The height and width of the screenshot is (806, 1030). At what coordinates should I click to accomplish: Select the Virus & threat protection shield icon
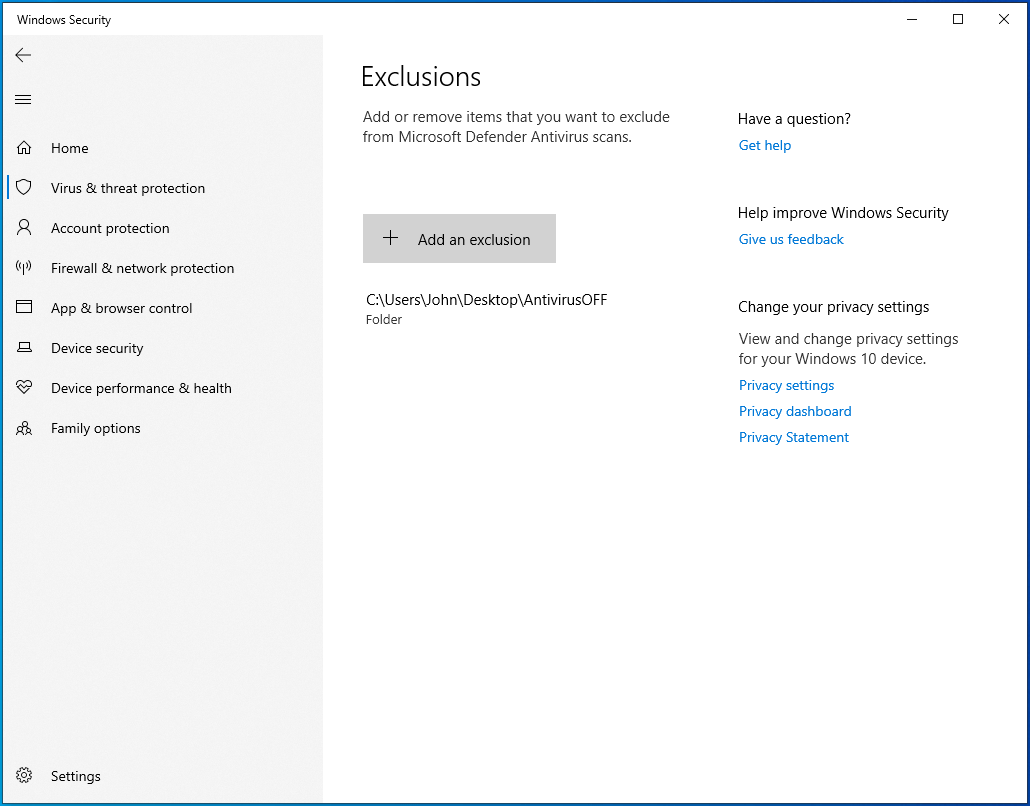pos(24,188)
